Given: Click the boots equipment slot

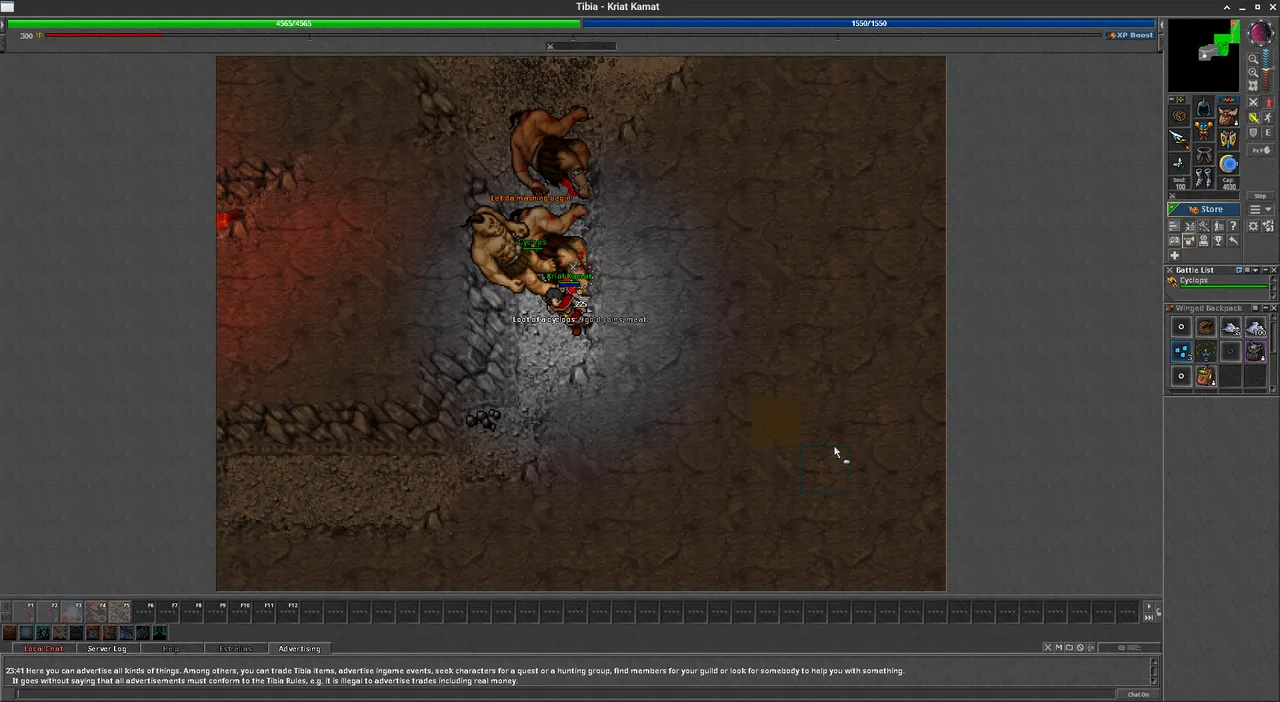Looking at the screenshot, I should [x=1204, y=177].
